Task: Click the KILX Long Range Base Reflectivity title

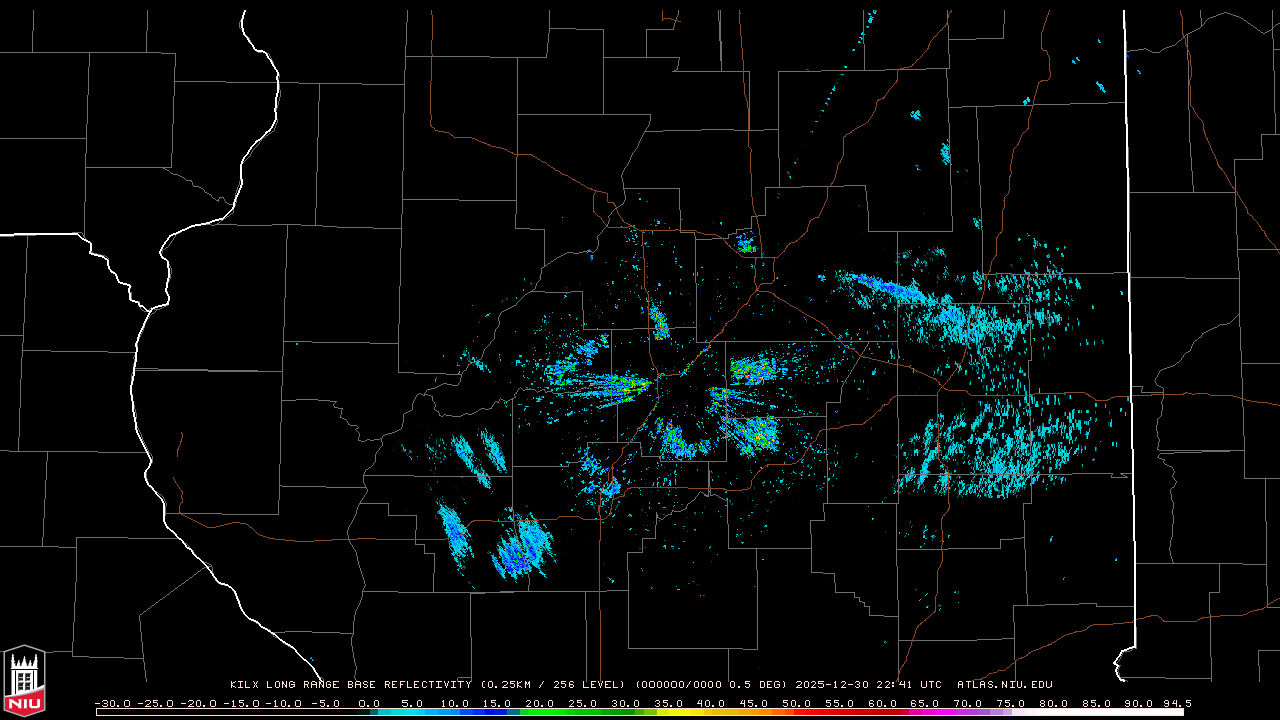Action: tap(350, 685)
